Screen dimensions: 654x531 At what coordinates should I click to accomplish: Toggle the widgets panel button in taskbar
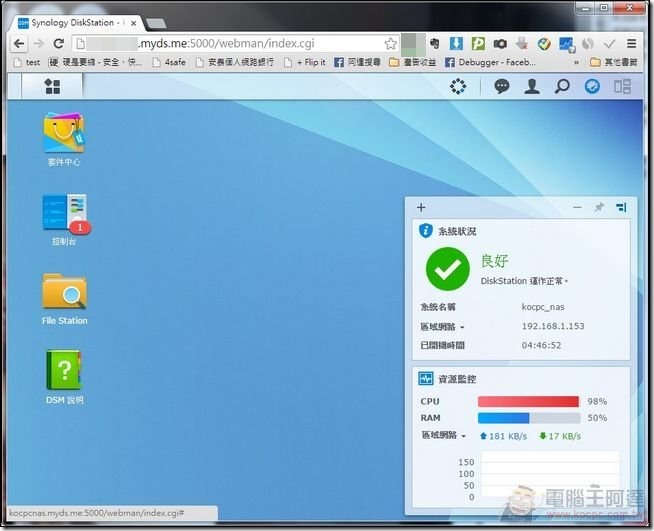tap(622, 87)
